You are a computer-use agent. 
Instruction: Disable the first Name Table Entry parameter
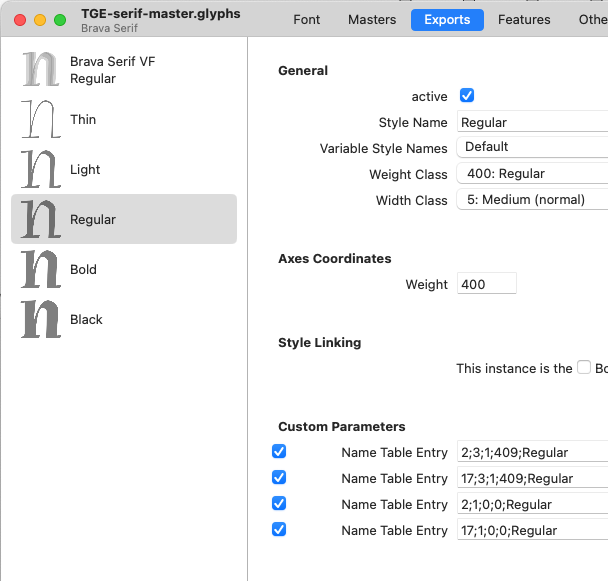click(x=280, y=452)
